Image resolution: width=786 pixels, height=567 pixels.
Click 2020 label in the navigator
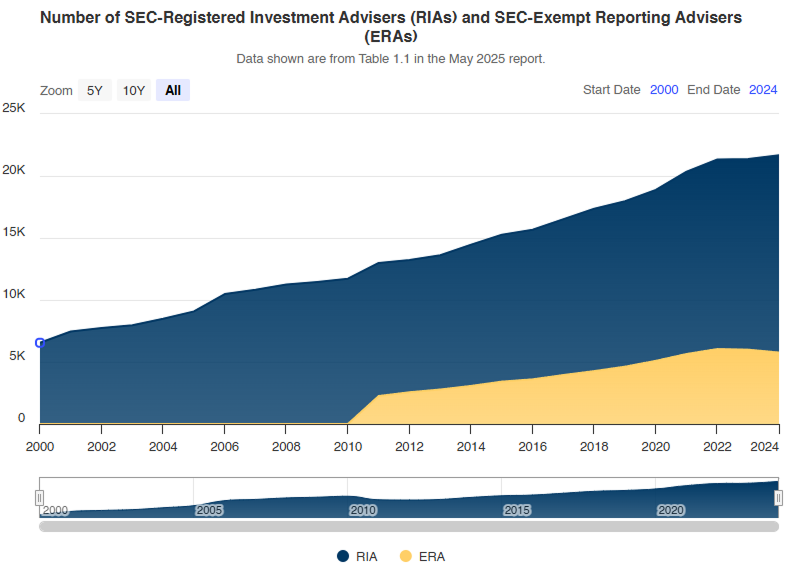click(670, 510)
